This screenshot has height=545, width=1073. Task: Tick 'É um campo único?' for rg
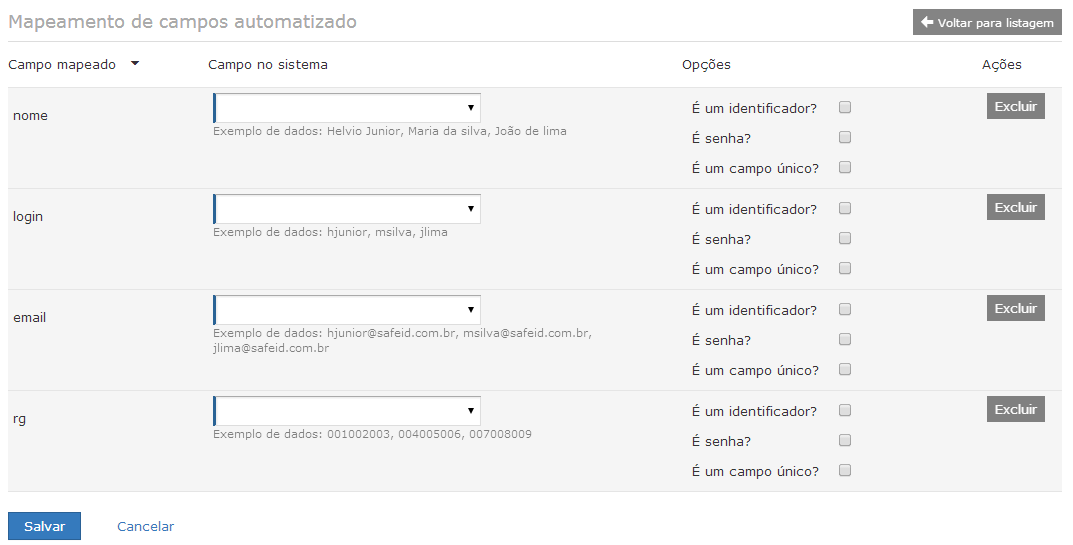845,470
